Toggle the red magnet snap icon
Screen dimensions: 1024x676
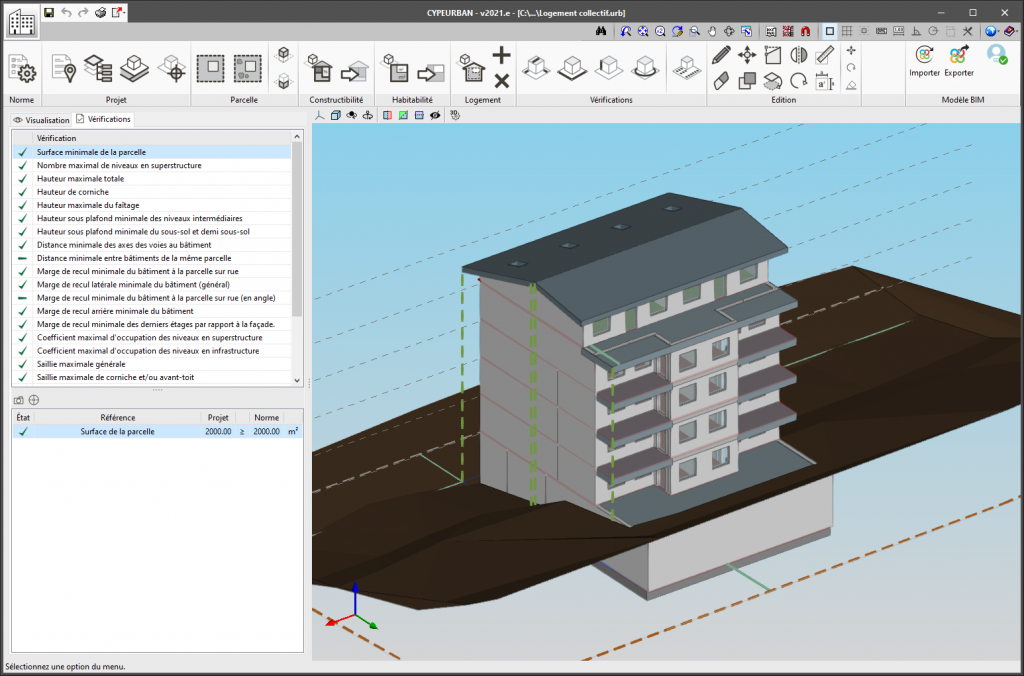pyautogui.click(x=805, y=31)
